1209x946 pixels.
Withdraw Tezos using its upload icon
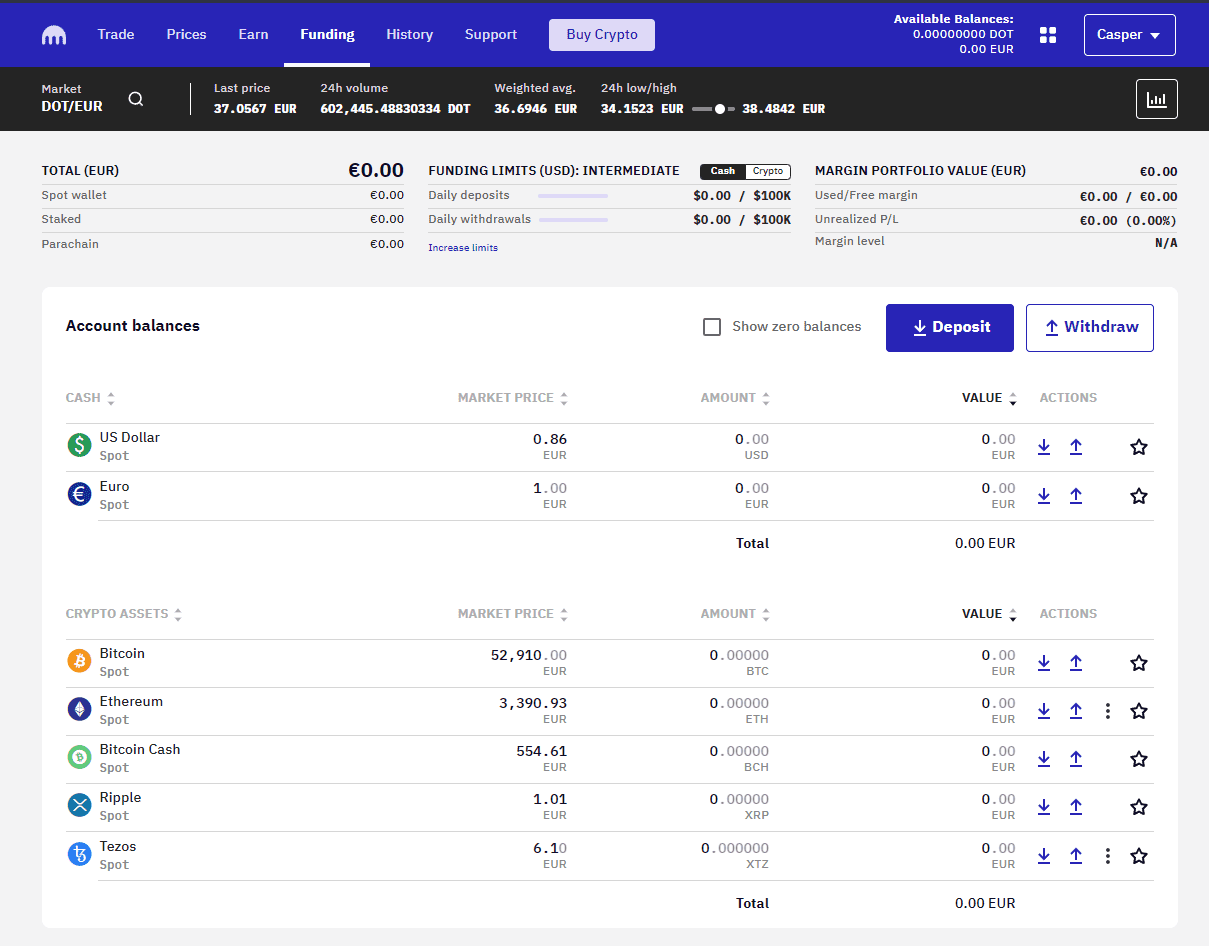tap(1076, 856)
